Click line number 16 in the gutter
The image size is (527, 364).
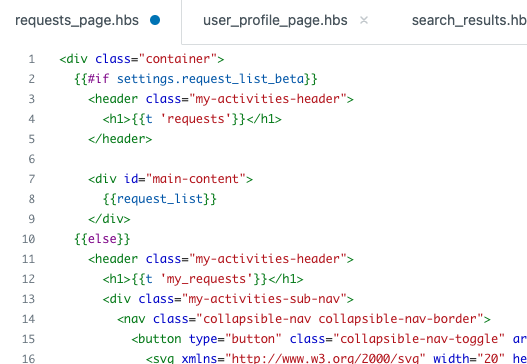(29, 358)
